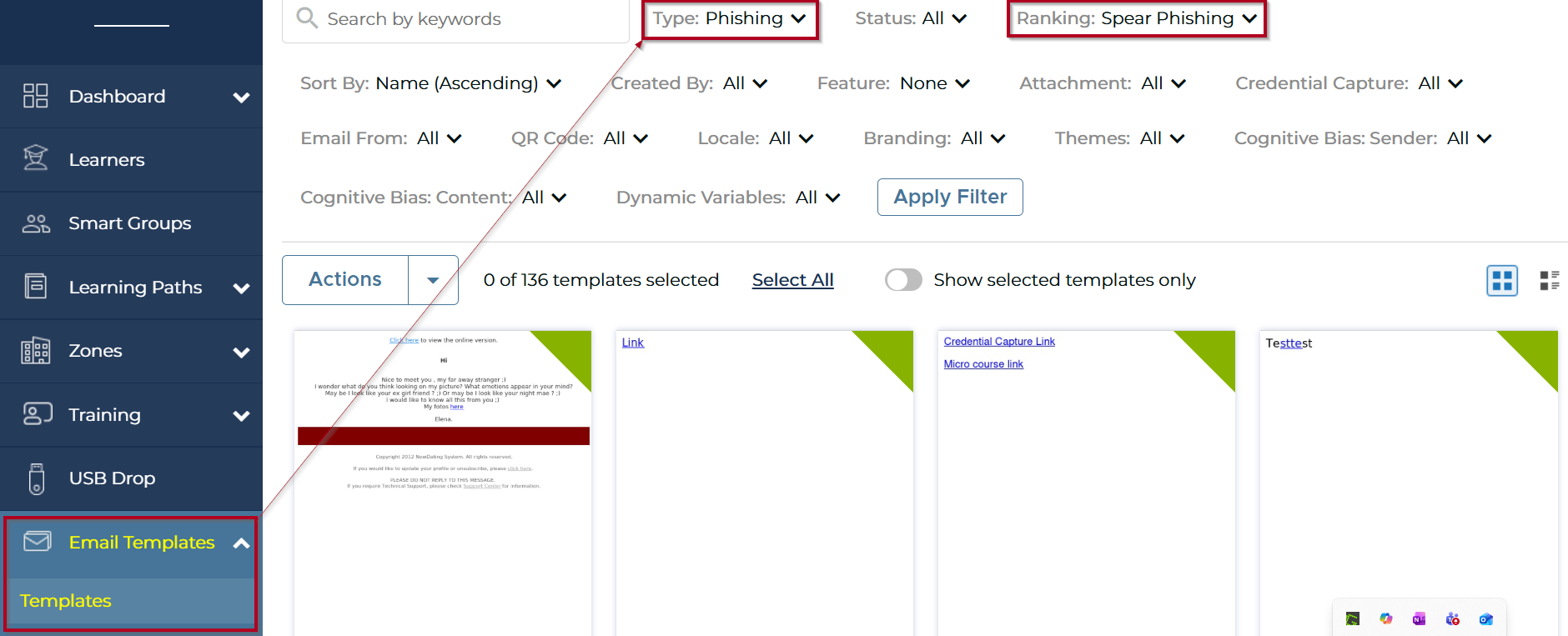The image size is (1568, 636).
Task: Click the search magnifier icon
Action: (x=307, y=18)
